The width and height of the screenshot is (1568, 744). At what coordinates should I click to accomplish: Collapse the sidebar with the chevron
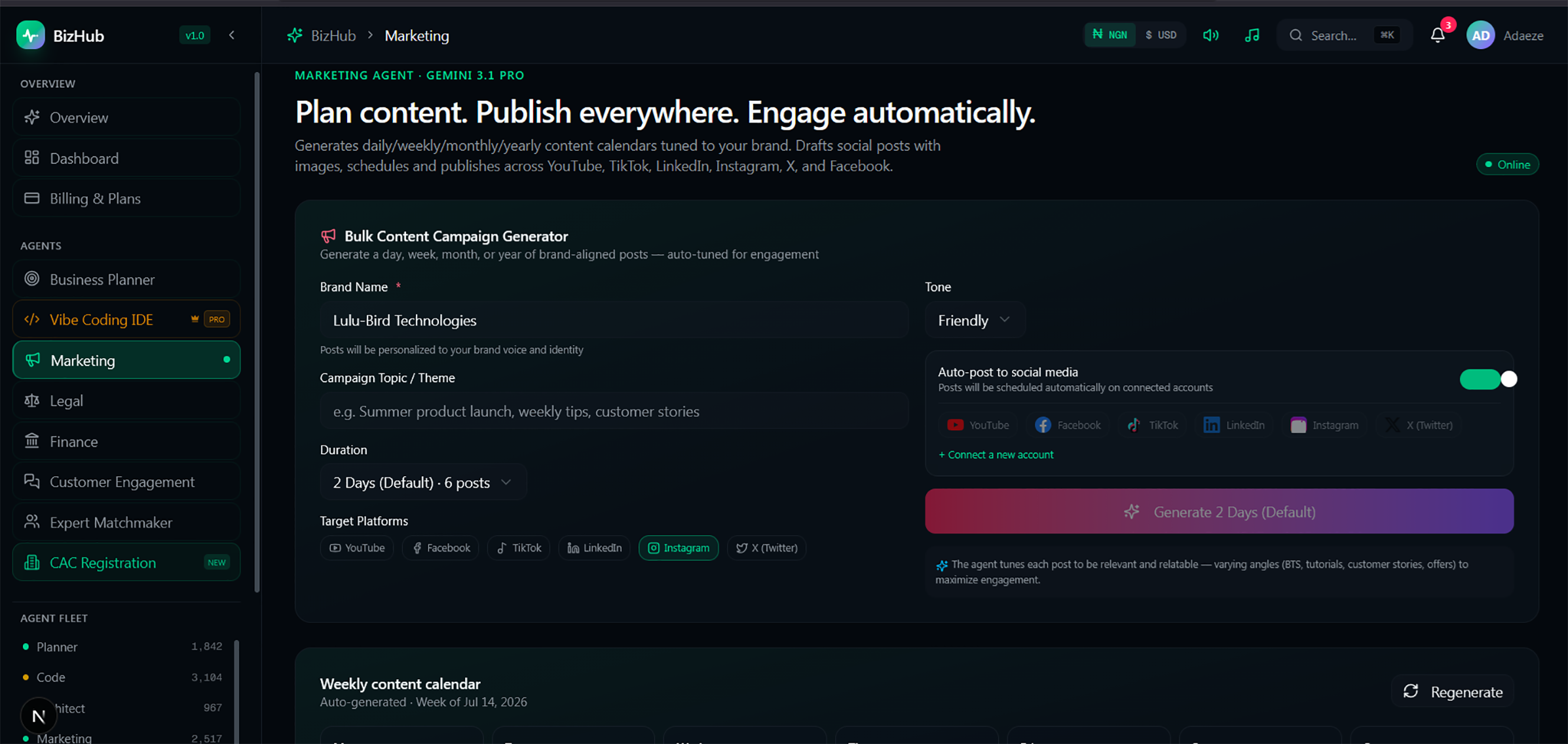(232, 35)
